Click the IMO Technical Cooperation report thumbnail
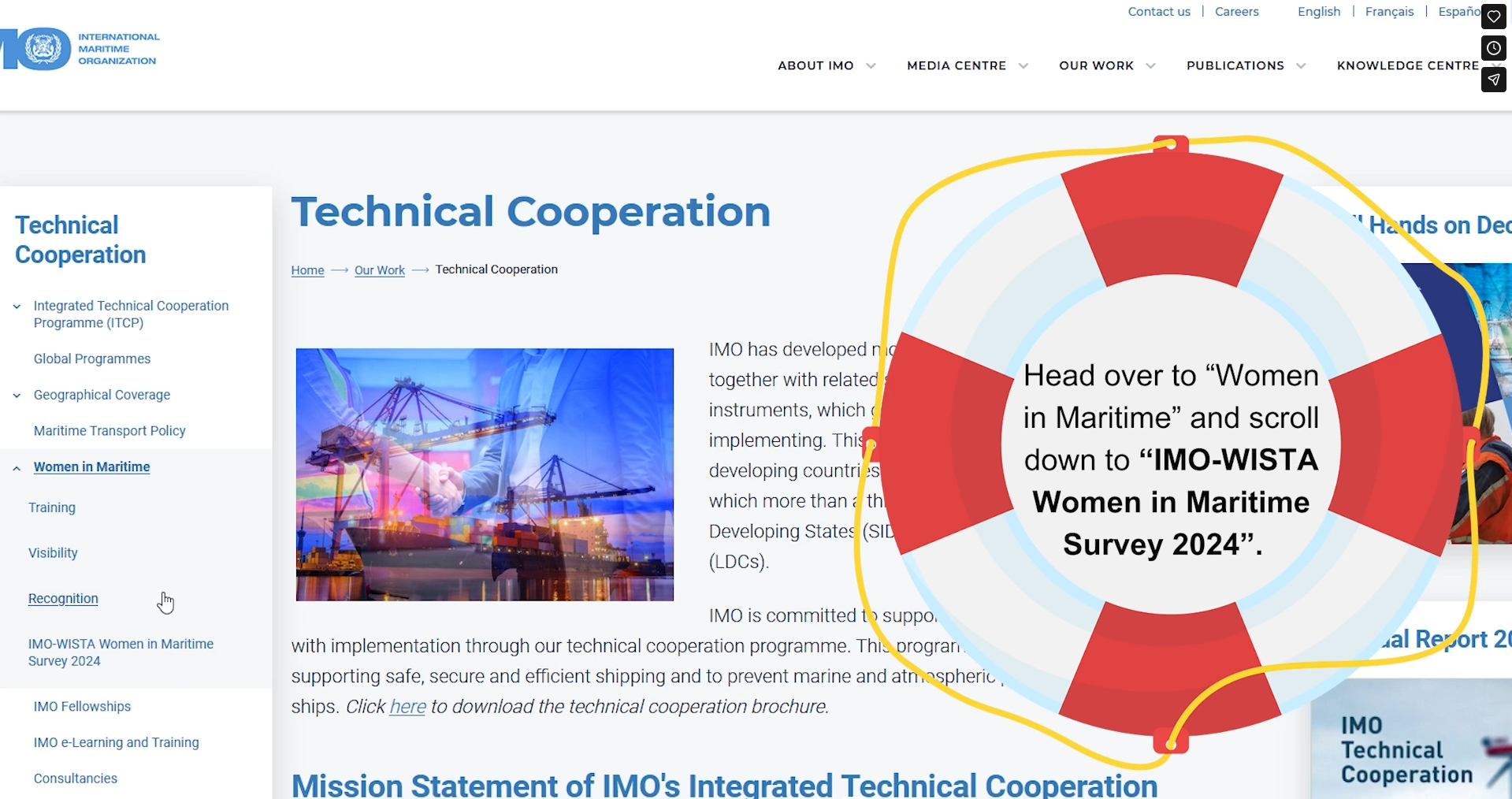Image resolution: width=1512 pixels, height=799 pixels. coord(1411,738)
